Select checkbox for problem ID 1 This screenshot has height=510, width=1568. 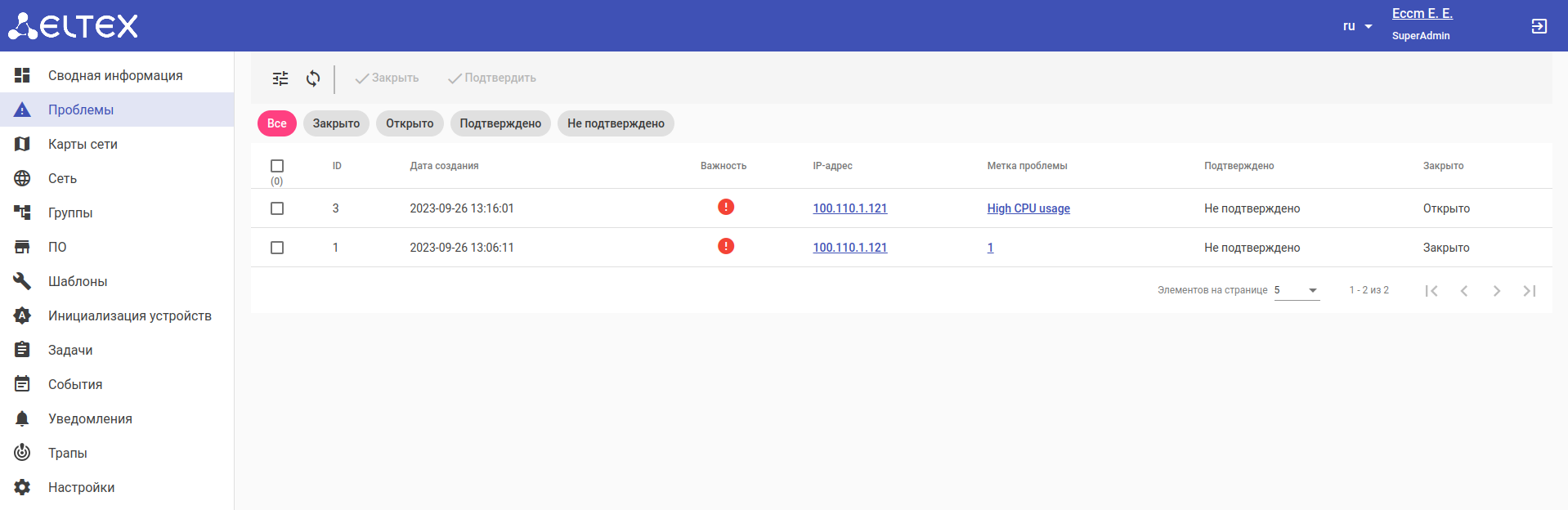click(x=277, y=248)
